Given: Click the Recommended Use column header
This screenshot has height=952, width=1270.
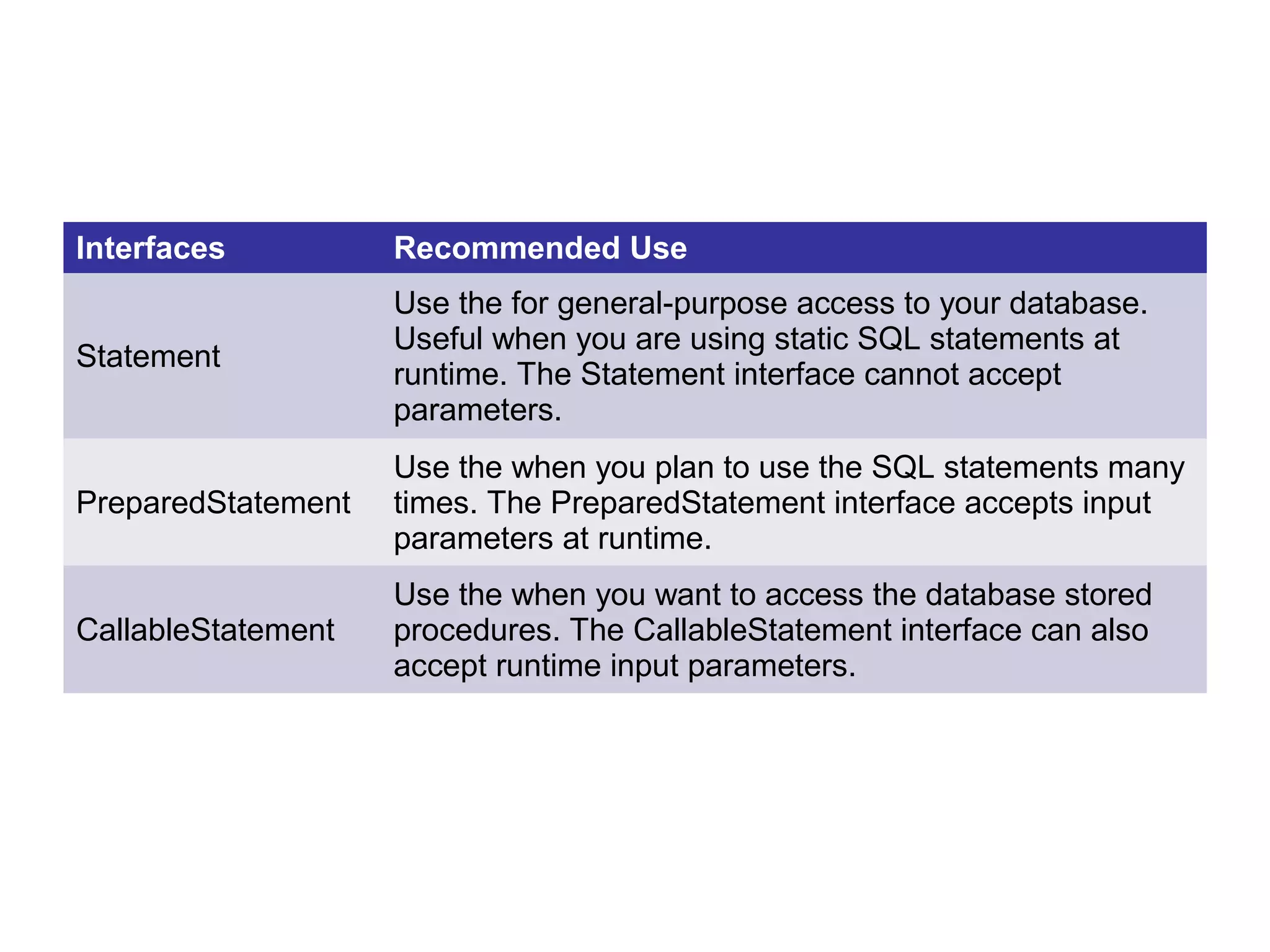Looking at the screenshot, I should pyautogui.click(x=540, y=248).
